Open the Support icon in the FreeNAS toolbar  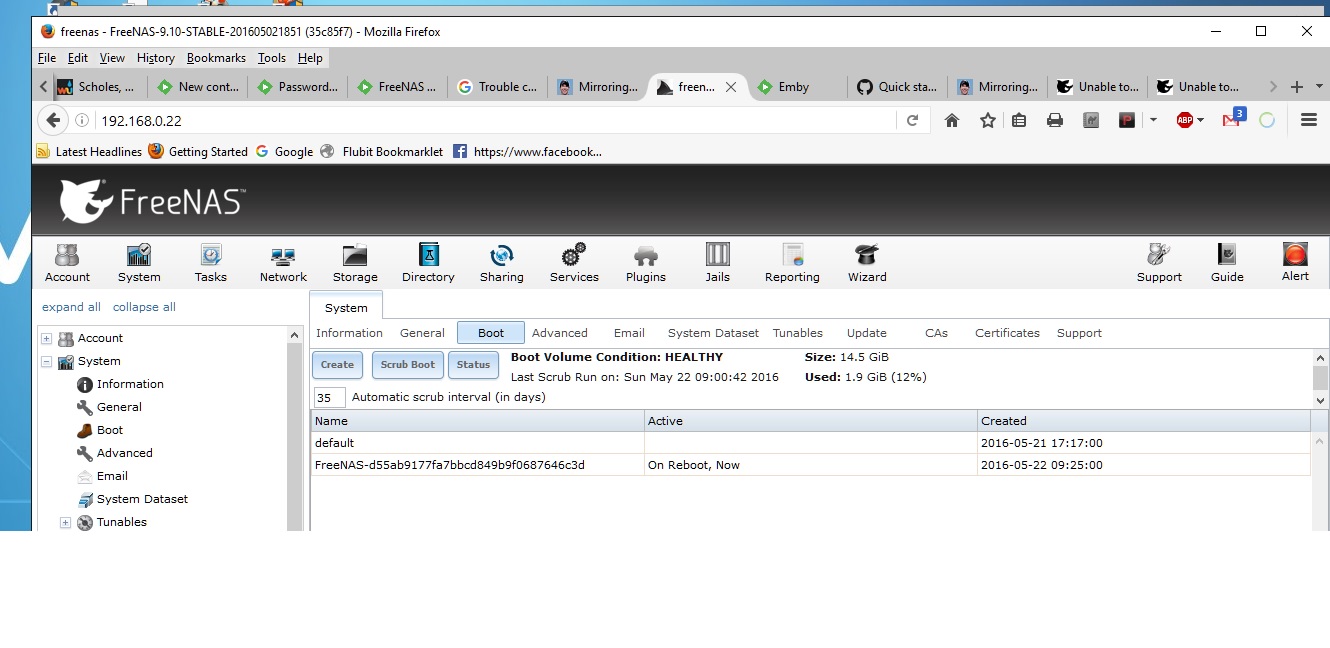click(x=1159, y=263)
